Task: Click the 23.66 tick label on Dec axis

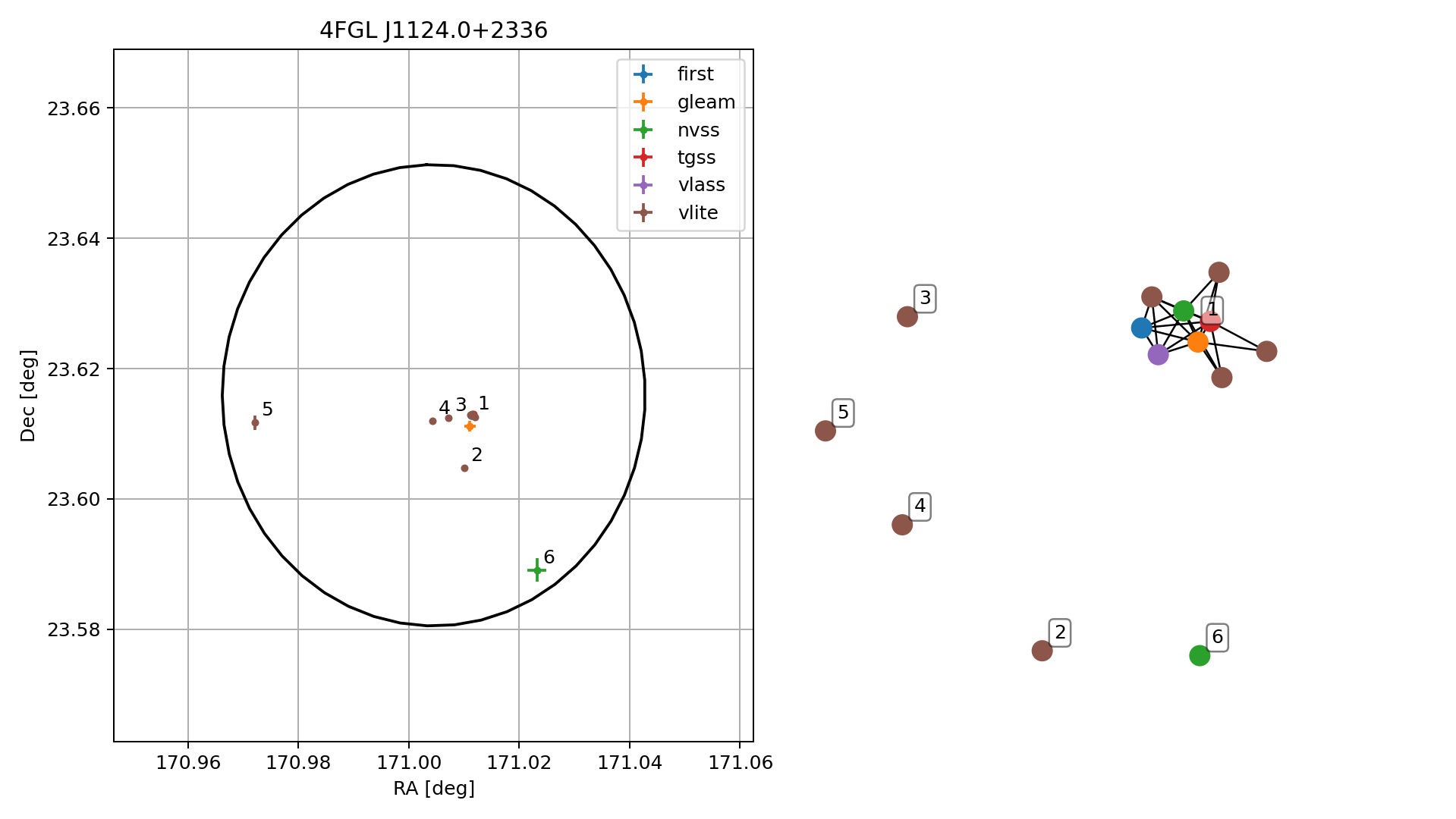Action: [74, 108]
